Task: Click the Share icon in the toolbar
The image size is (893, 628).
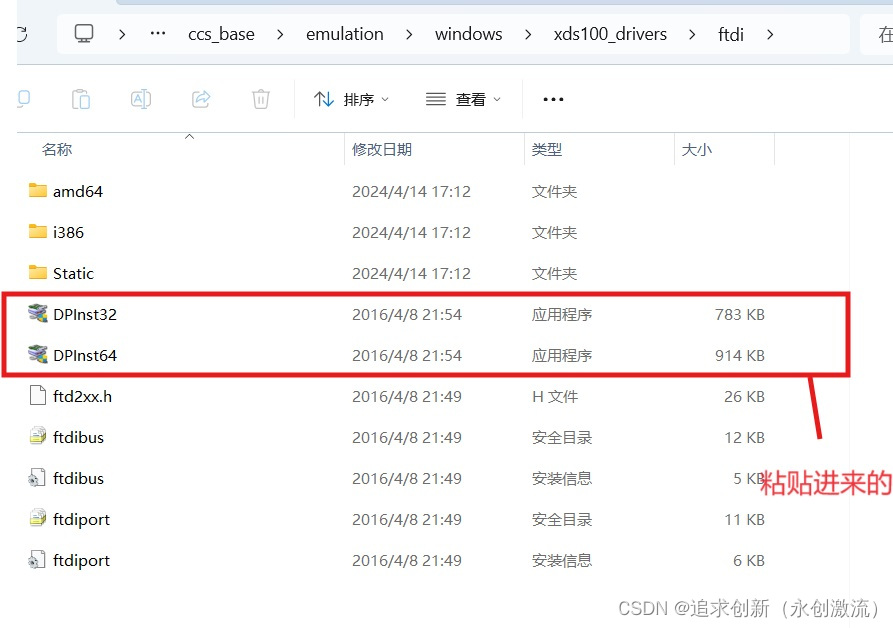Action: pyautogui.click(x=199, y=98)
